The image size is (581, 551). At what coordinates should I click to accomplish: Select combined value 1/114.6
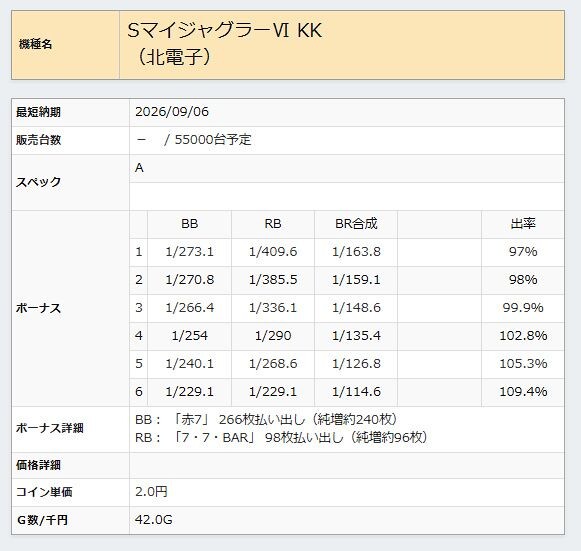(356, 392)
